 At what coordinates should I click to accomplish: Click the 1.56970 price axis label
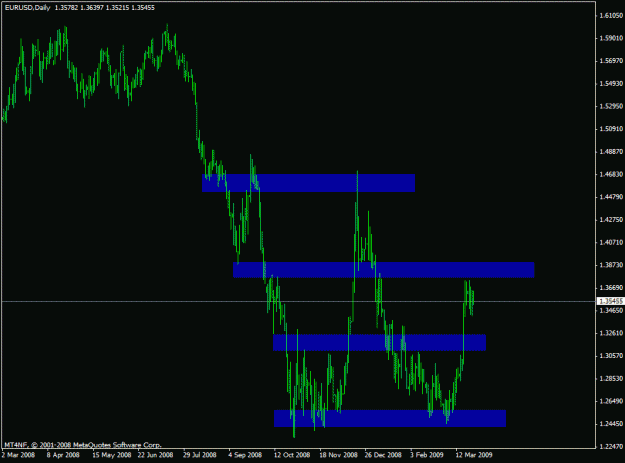coord(611,61)
